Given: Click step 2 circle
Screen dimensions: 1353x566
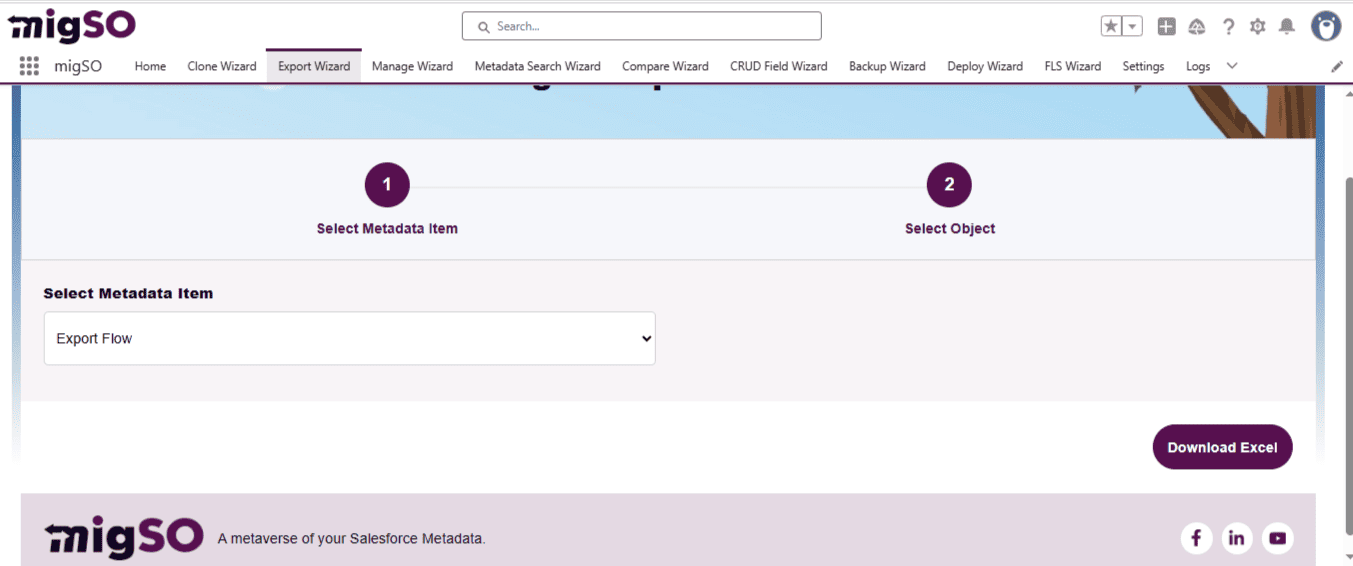Looking at the screenshot, I should 949,185.
